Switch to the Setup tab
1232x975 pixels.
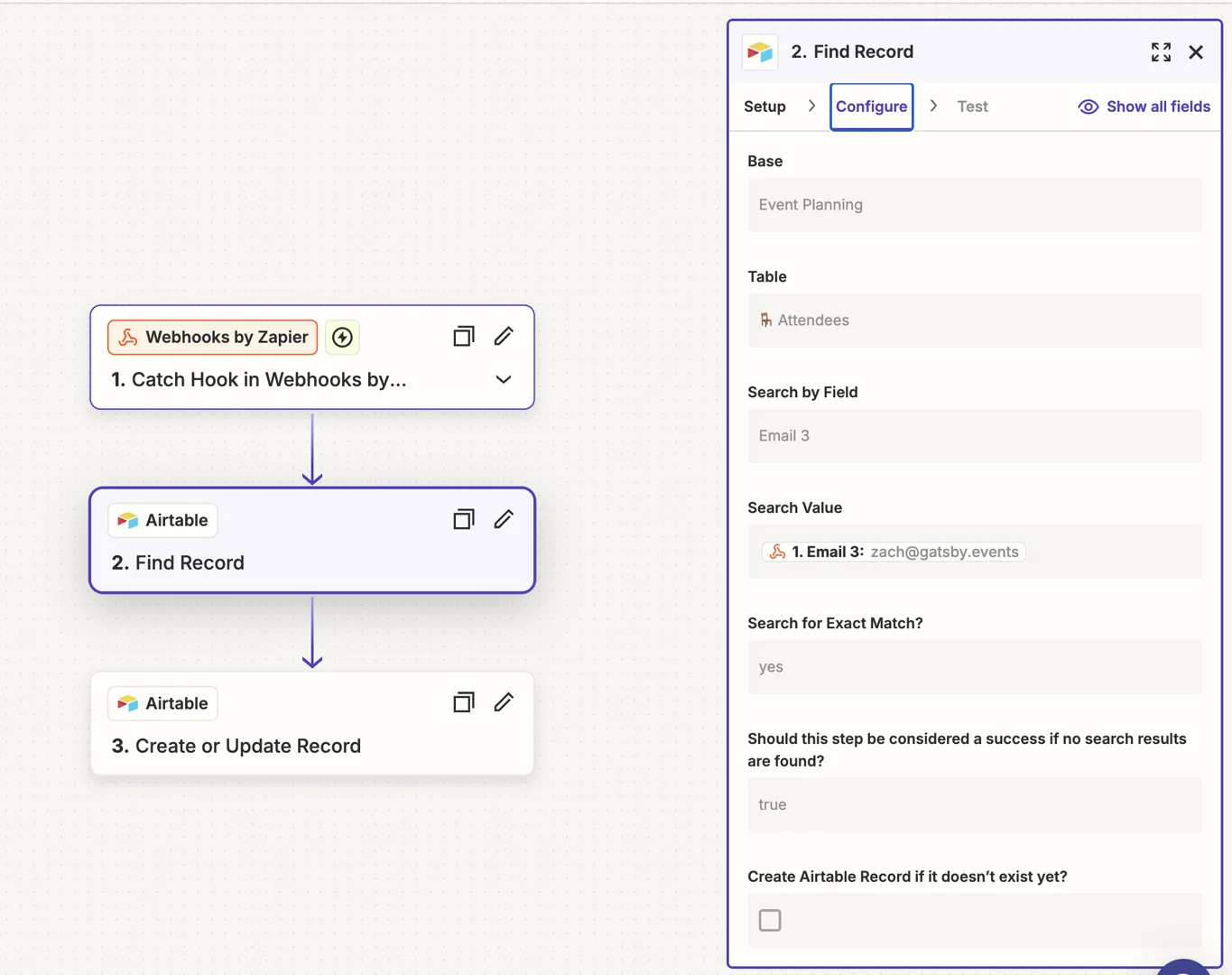[x=764, y=107]
